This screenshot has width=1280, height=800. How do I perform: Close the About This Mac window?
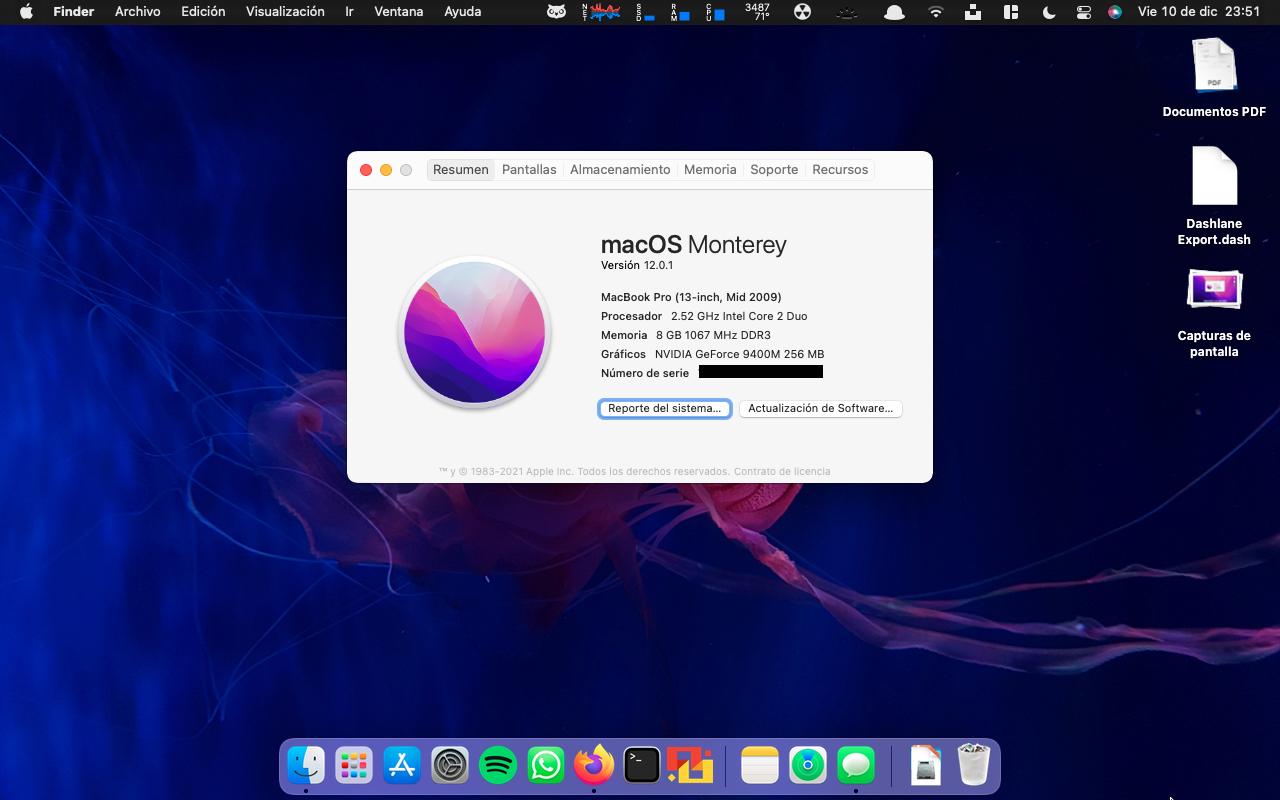coord(366,170)
